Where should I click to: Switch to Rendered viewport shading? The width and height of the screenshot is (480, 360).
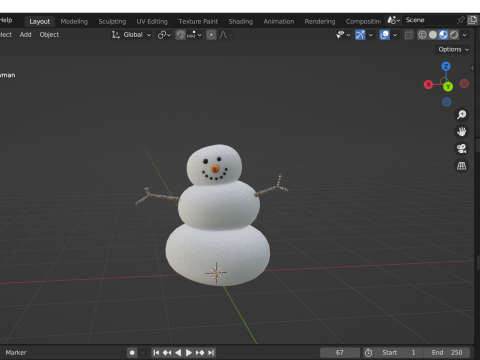454,35
